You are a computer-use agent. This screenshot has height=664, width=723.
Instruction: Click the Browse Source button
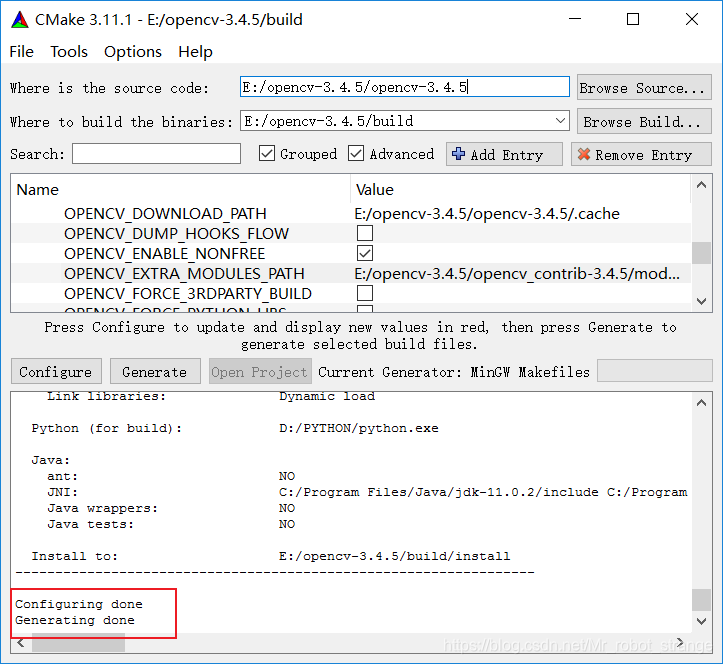point(644,87)
